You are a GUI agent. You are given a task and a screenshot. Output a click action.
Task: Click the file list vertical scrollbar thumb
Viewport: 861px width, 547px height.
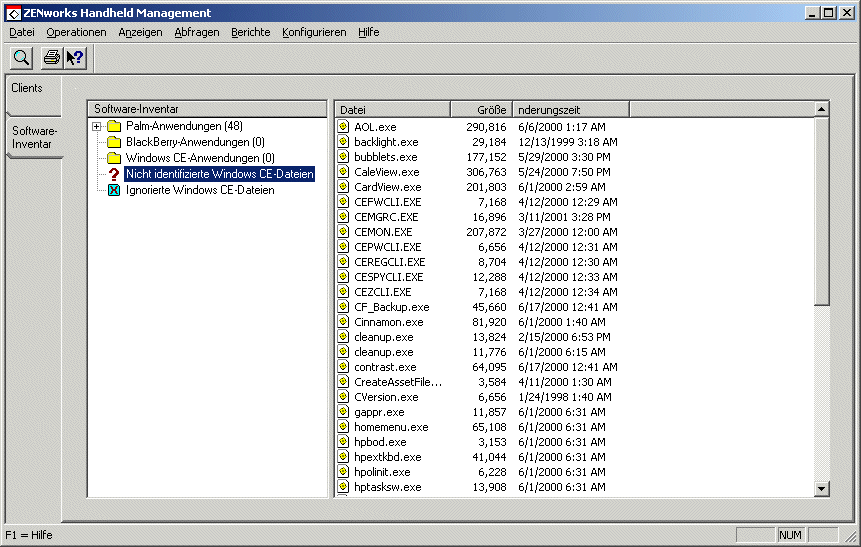821,211
